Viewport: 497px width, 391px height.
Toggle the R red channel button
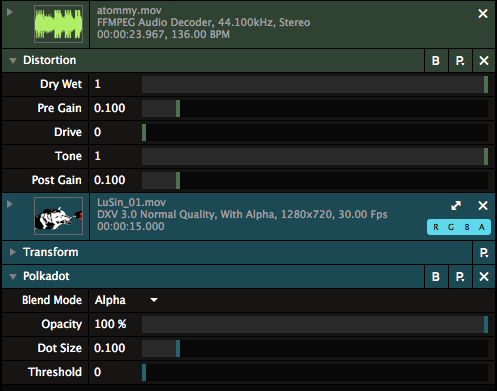[436, 227]
